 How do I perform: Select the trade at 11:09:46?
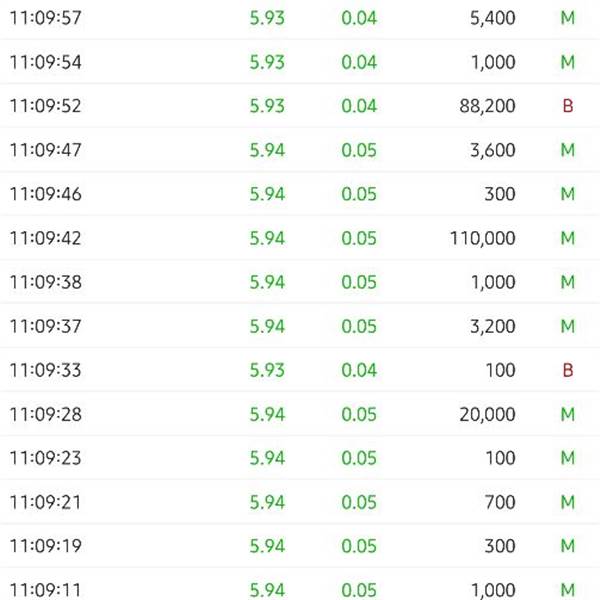[x=300, y=194]
